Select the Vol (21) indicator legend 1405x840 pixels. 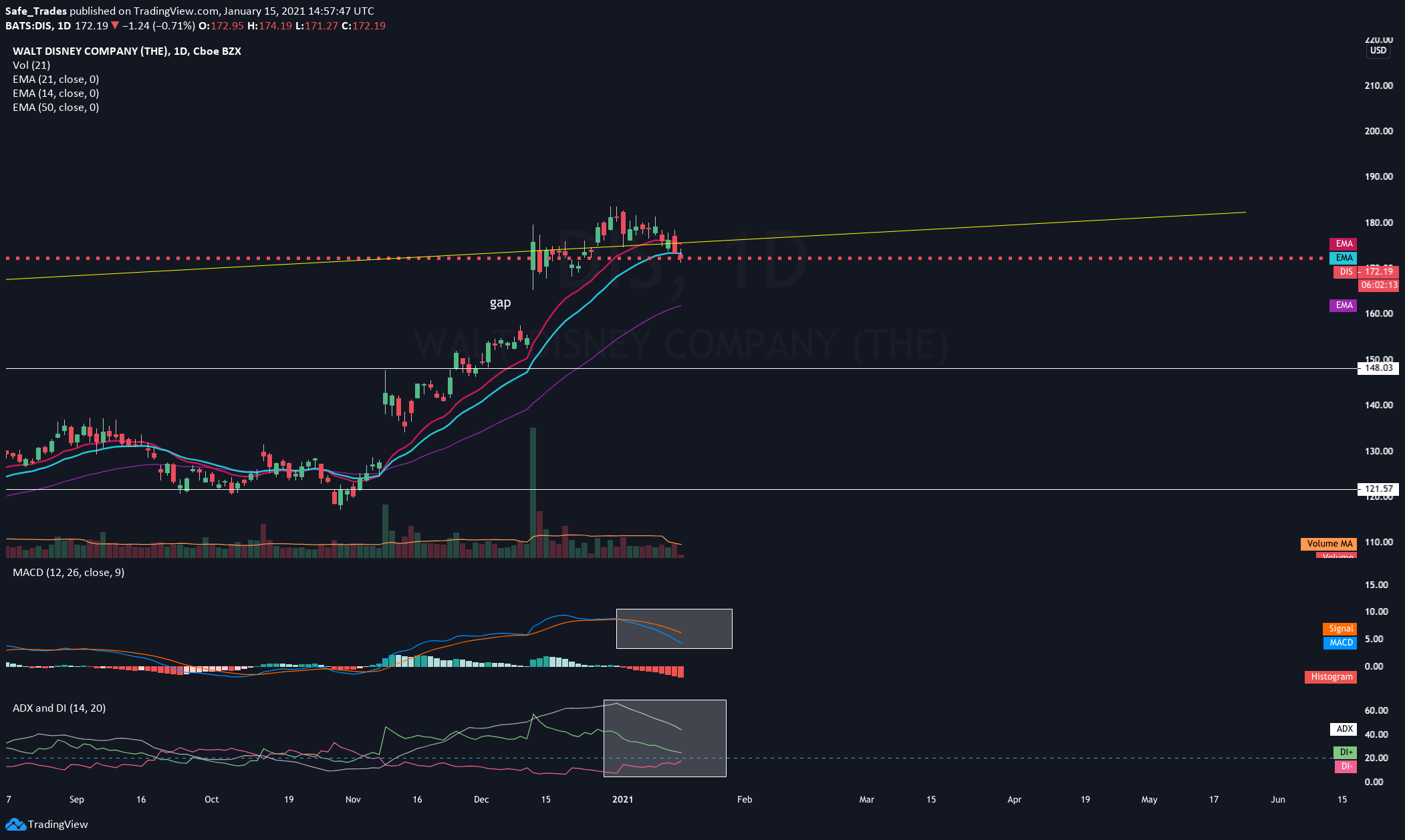click(31, 65)
